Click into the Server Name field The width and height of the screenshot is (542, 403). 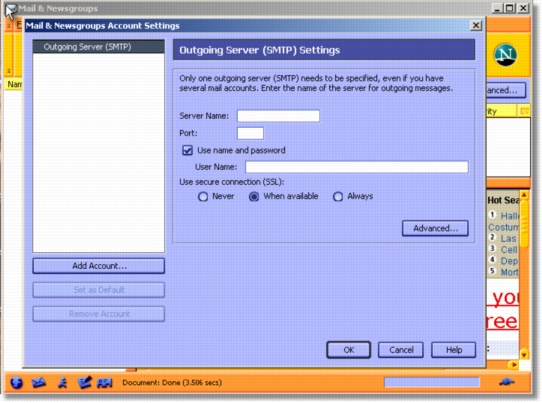(278, 116)
